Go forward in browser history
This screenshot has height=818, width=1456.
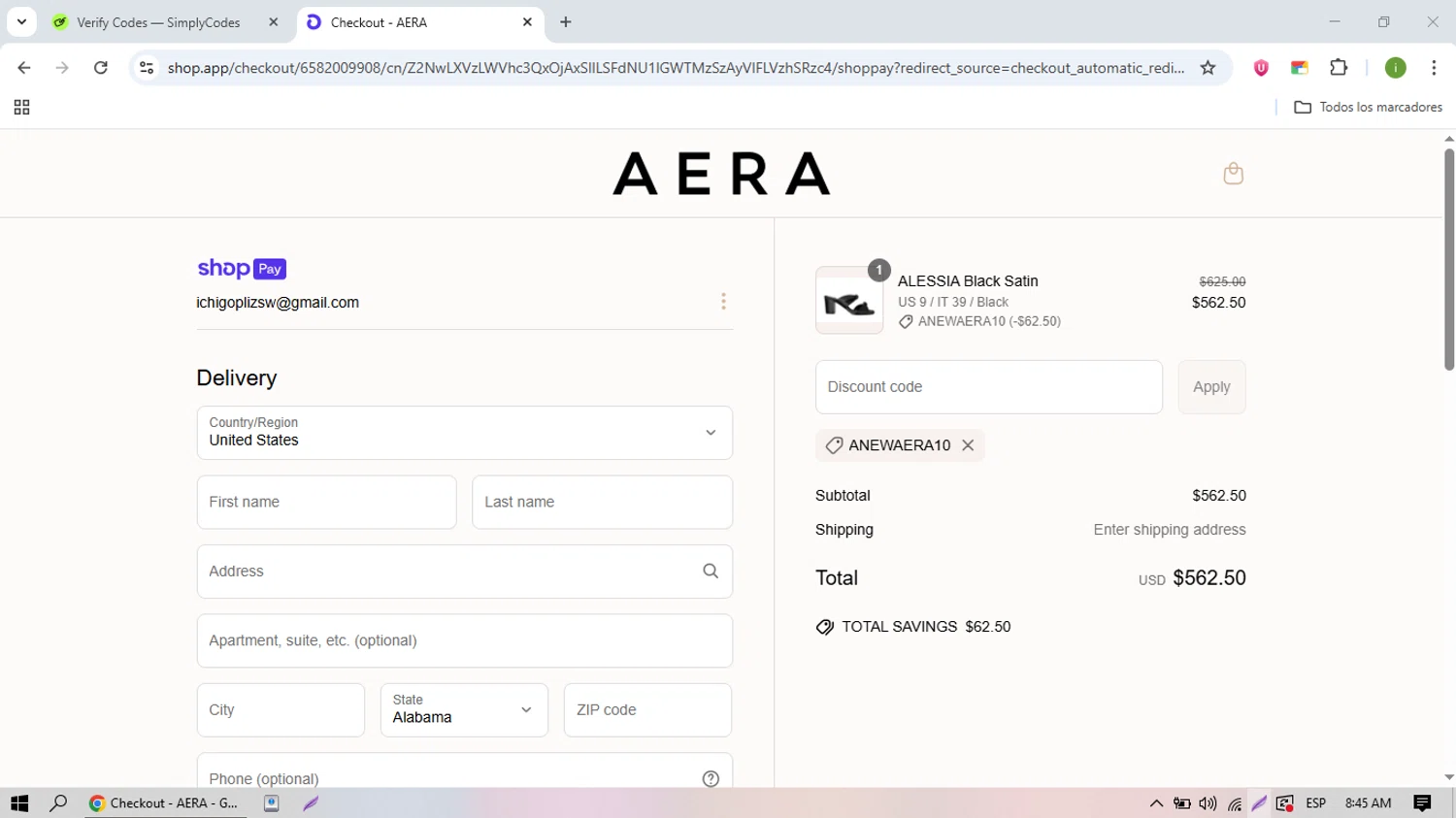62,68
